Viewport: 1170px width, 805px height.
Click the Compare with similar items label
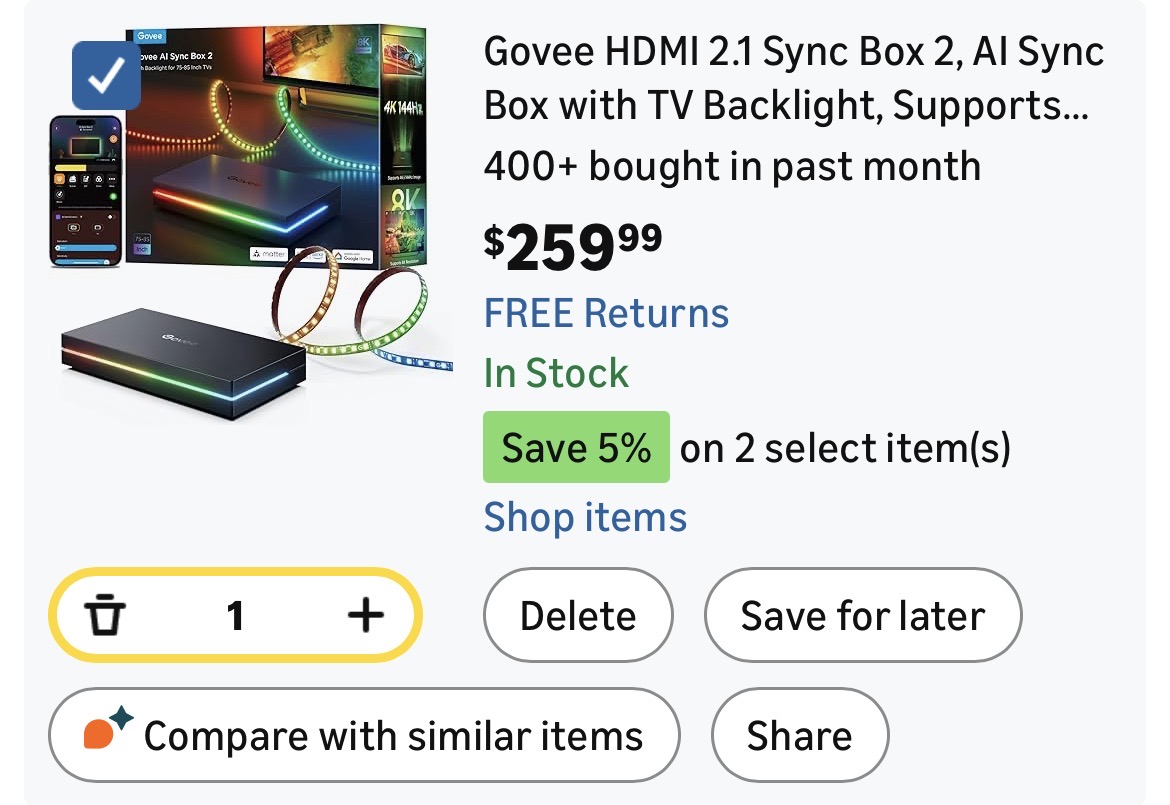click(393, 736)
